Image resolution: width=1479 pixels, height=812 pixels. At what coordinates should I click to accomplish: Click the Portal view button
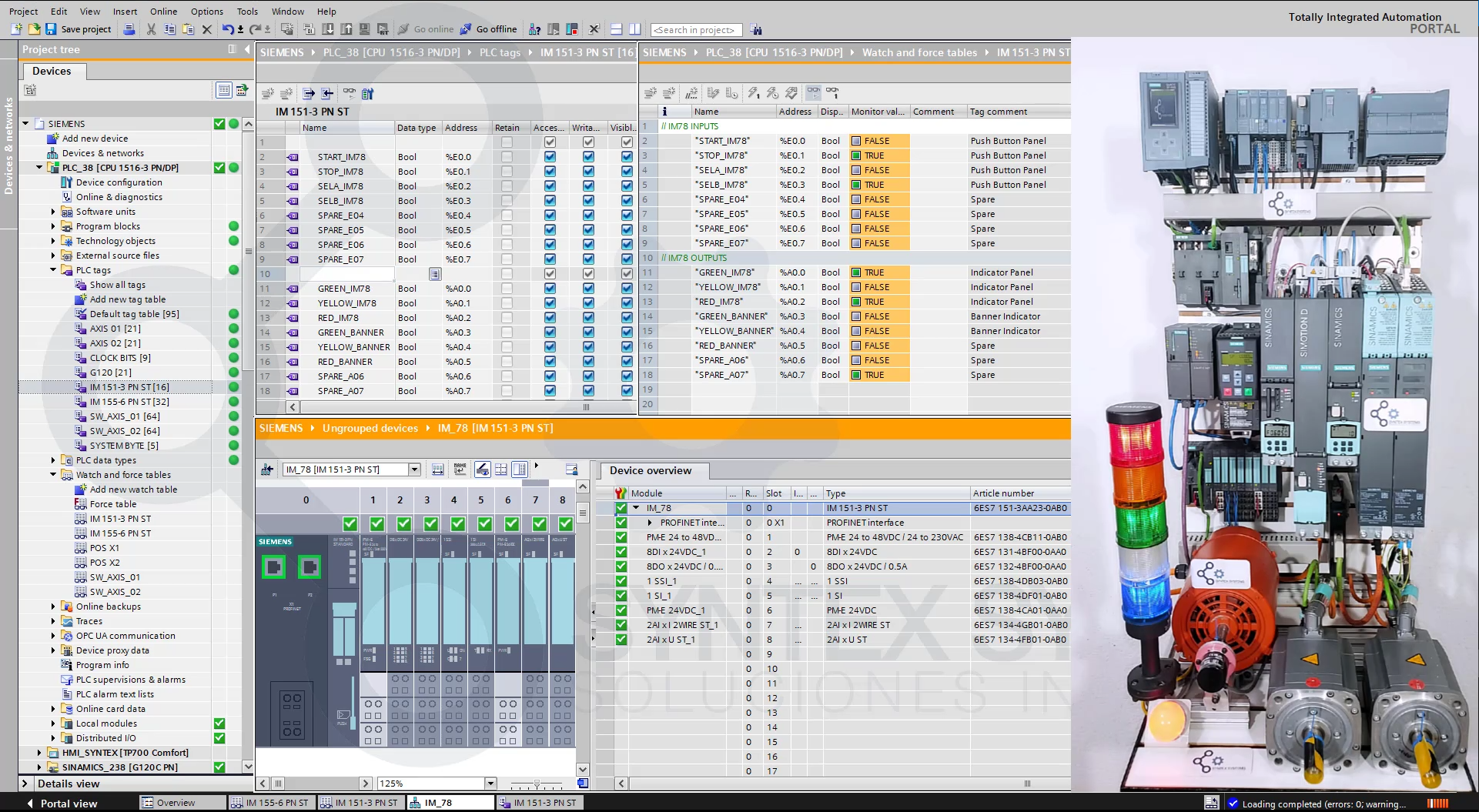pos(62,803)
